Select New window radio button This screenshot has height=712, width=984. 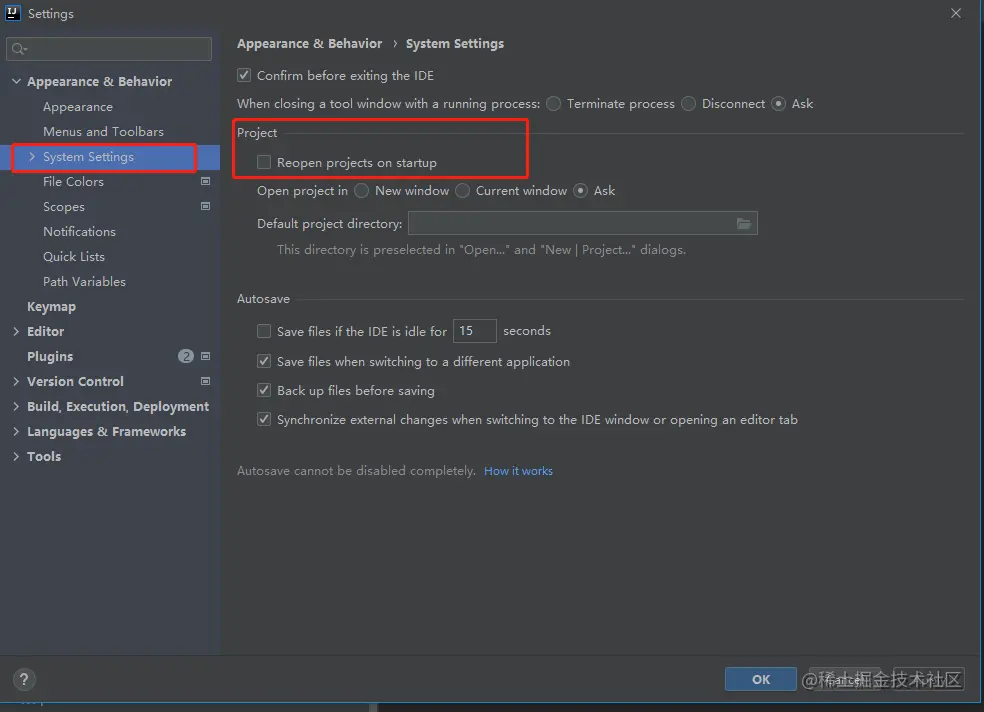tap(361, 191)
